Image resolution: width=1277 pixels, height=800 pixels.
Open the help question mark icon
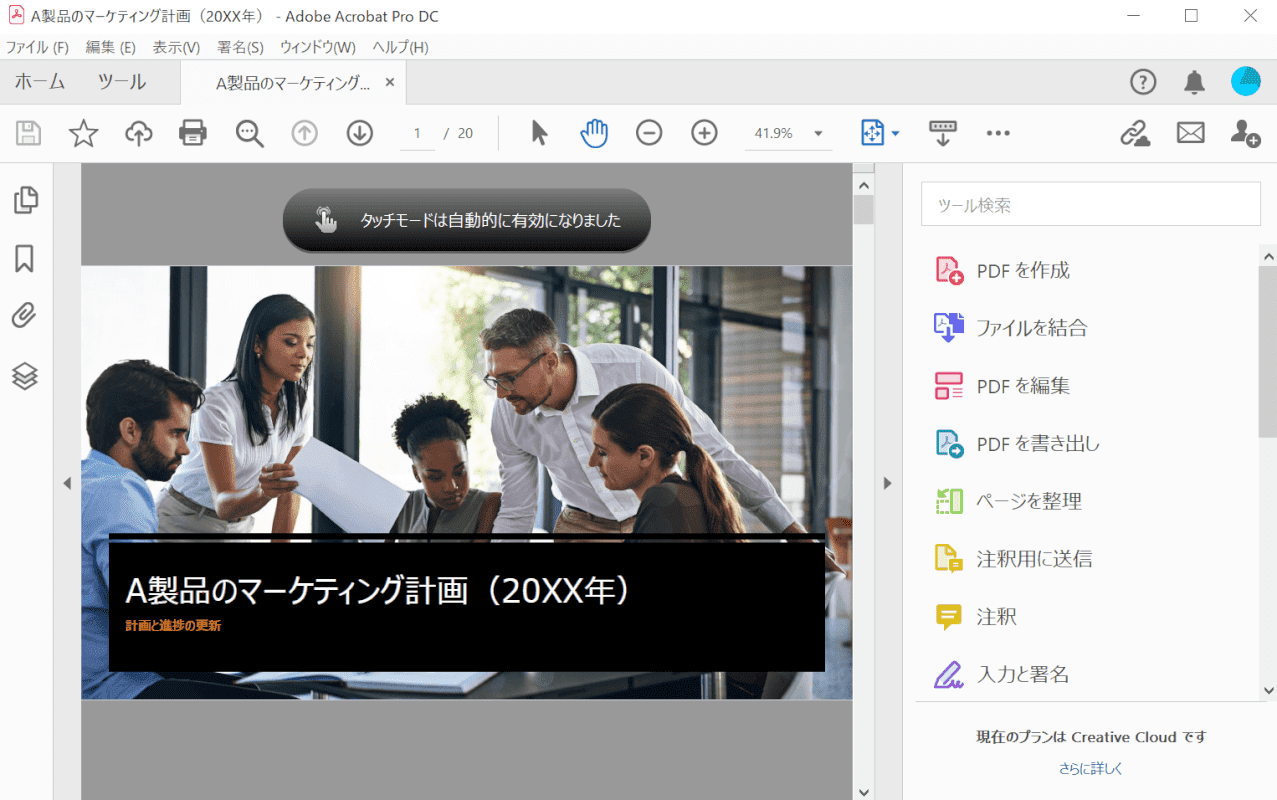pos(1143,82)
